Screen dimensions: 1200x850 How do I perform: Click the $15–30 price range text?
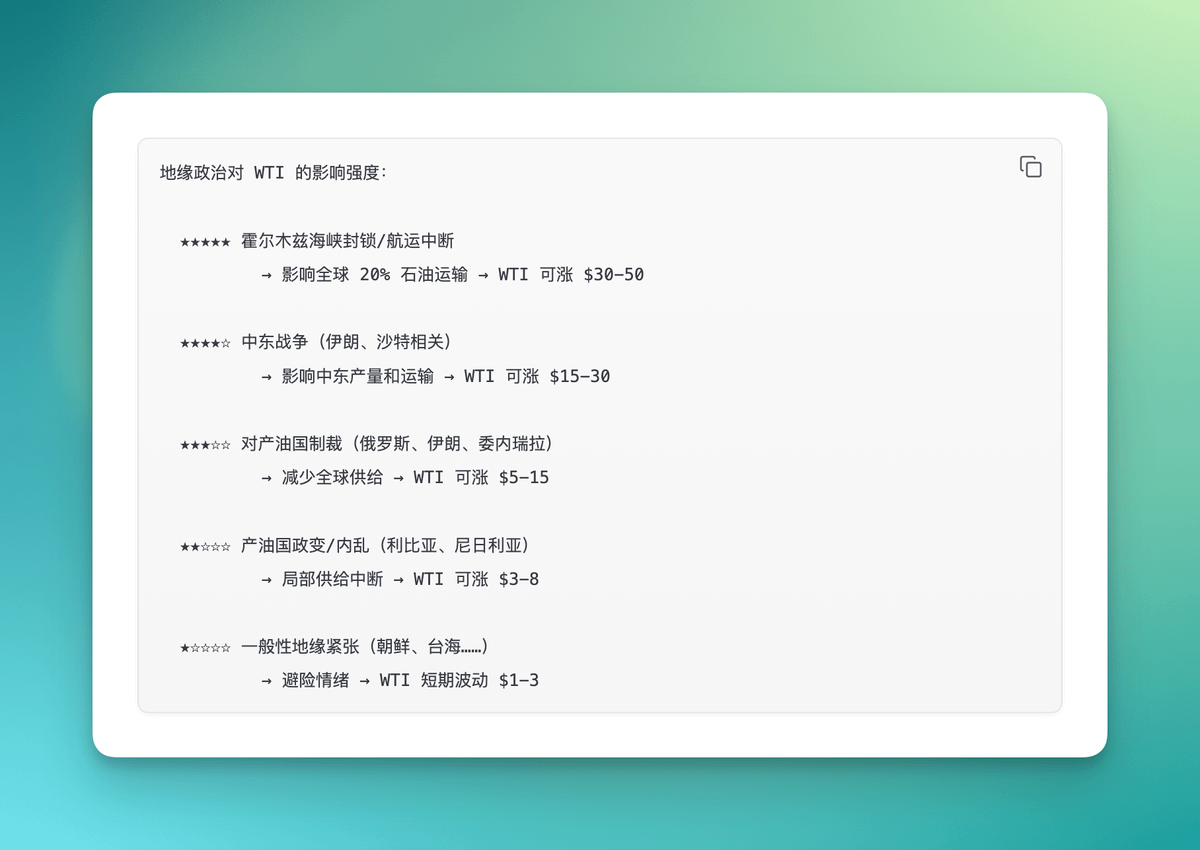pos(579,377)
